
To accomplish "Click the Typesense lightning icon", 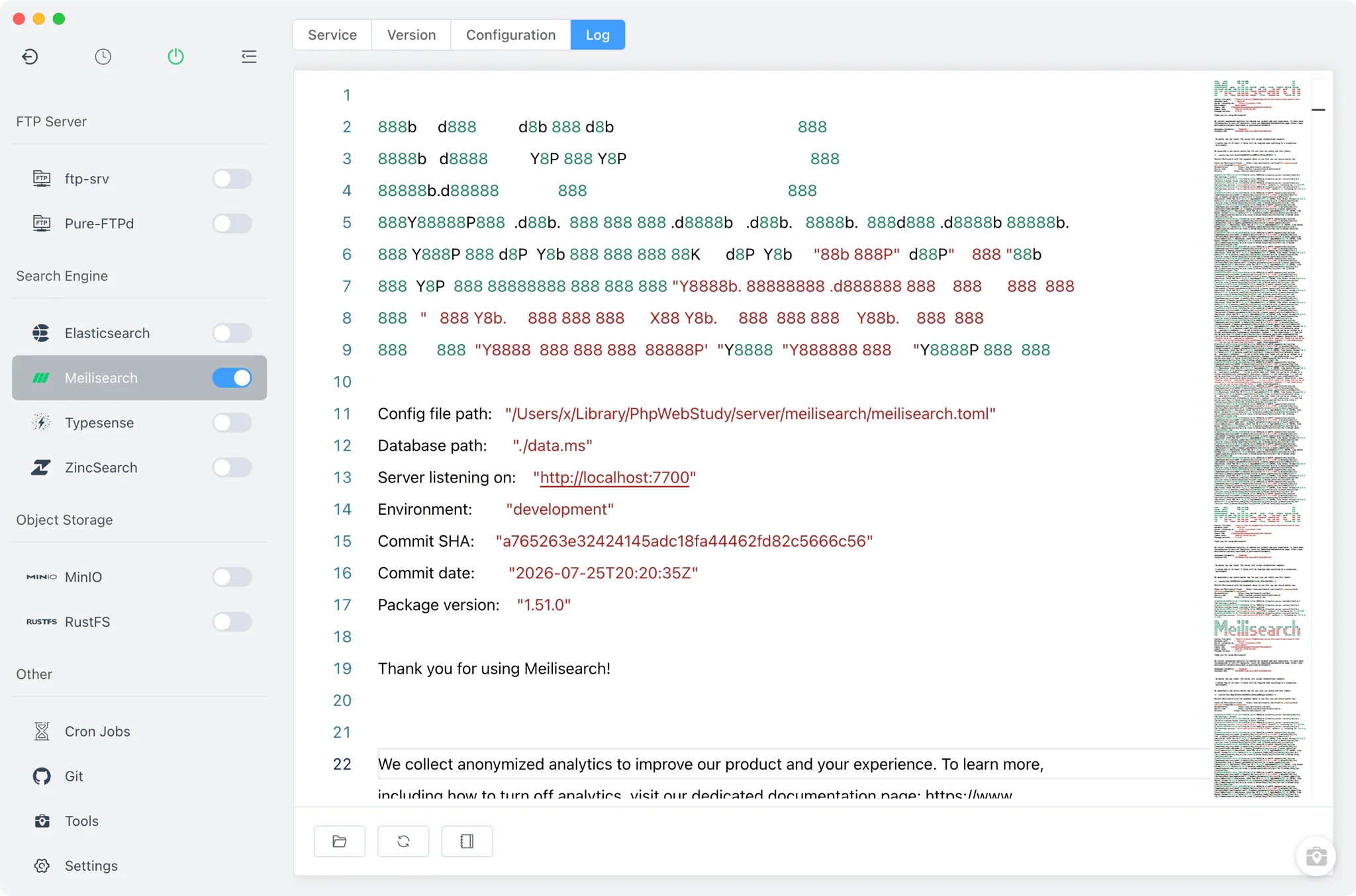I will point(41,422).
